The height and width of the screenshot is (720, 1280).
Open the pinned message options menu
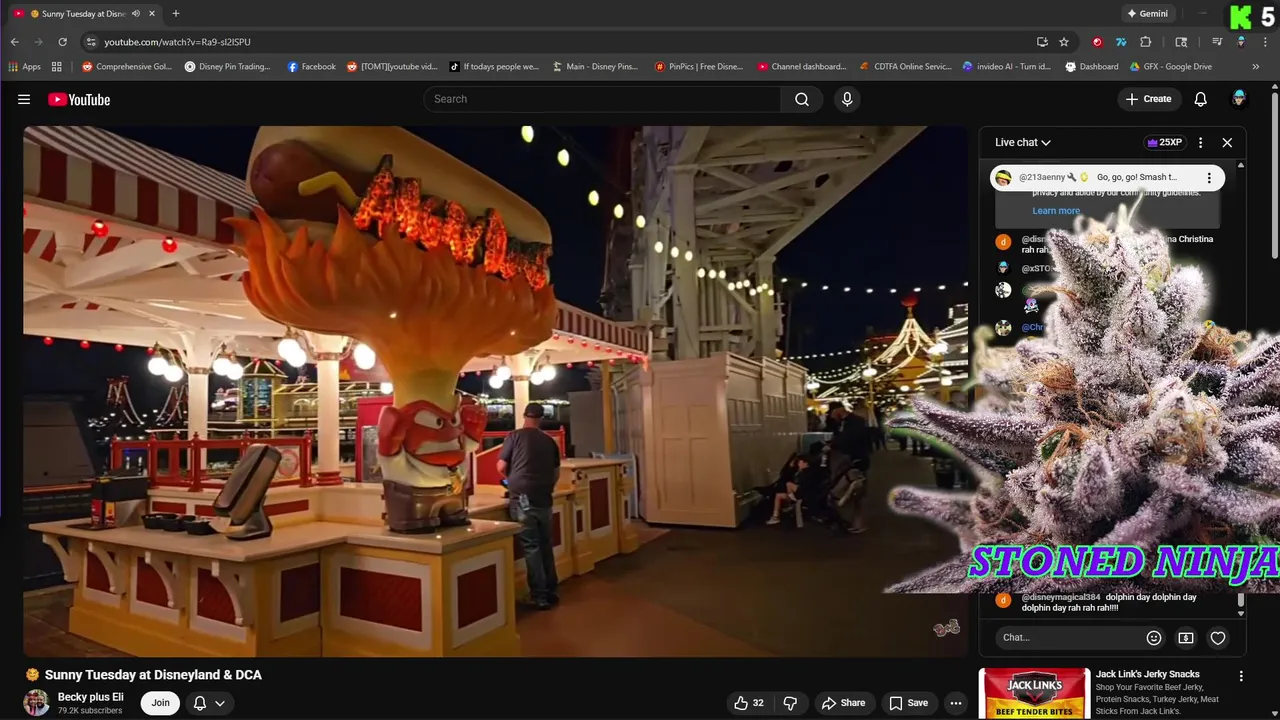tap(1209, 178)
